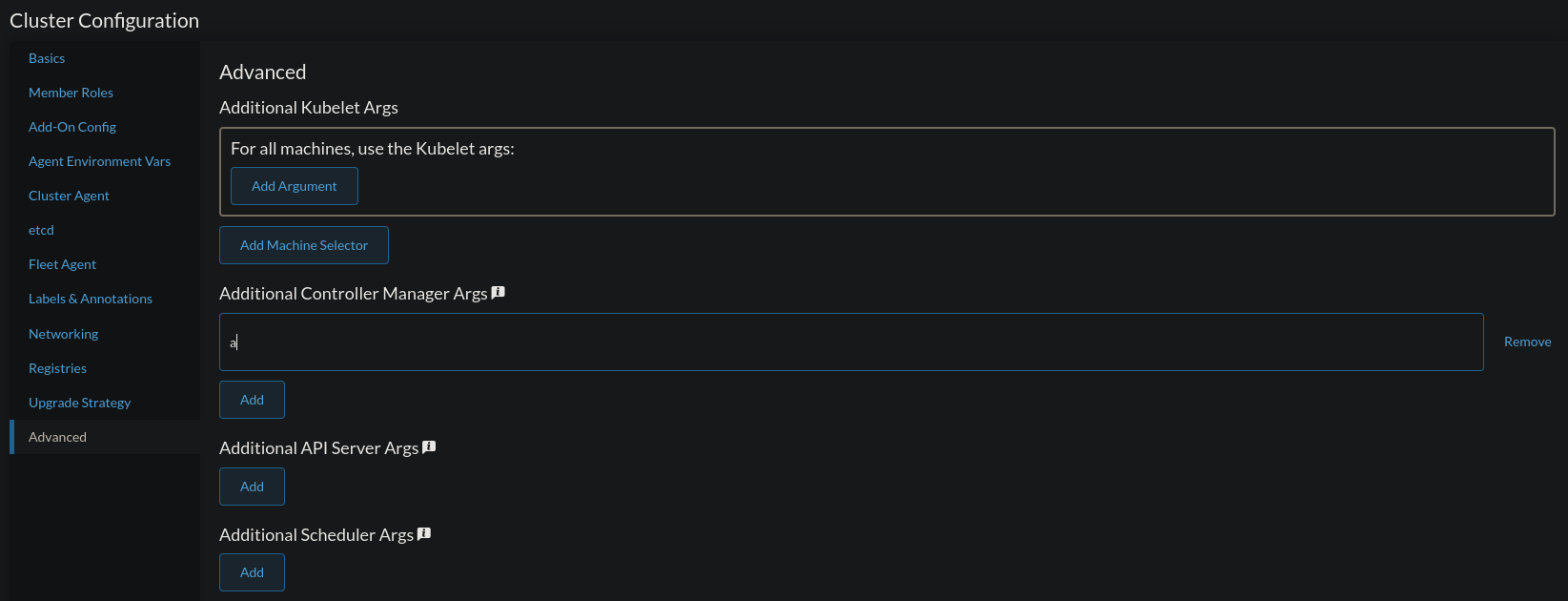Screen dimensions: 1568x601
Task: Open Labels & Annotations
Action: click(90, 298)
